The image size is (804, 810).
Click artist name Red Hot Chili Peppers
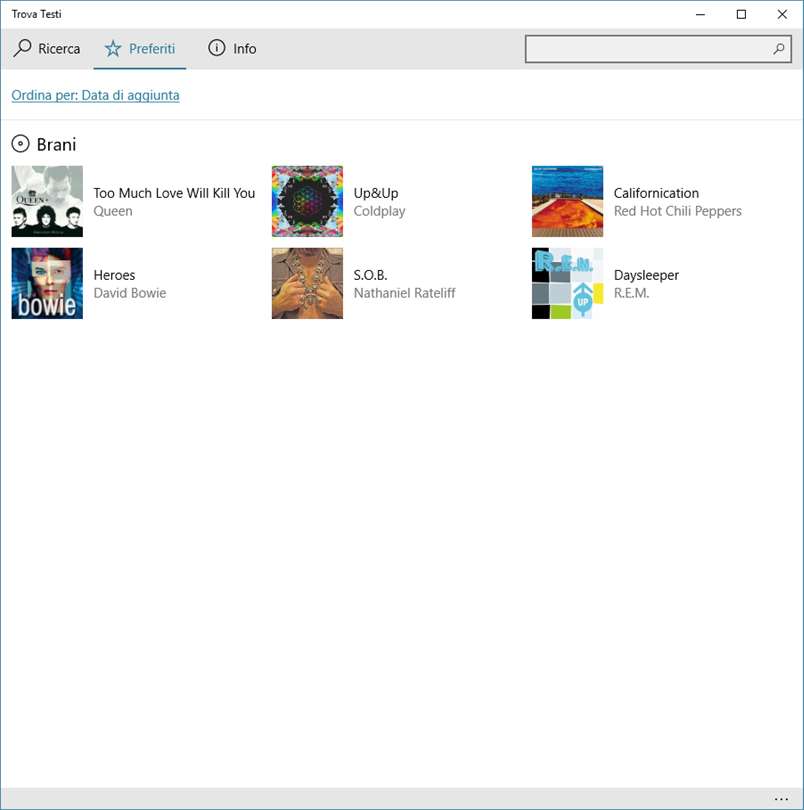point(677,211)
